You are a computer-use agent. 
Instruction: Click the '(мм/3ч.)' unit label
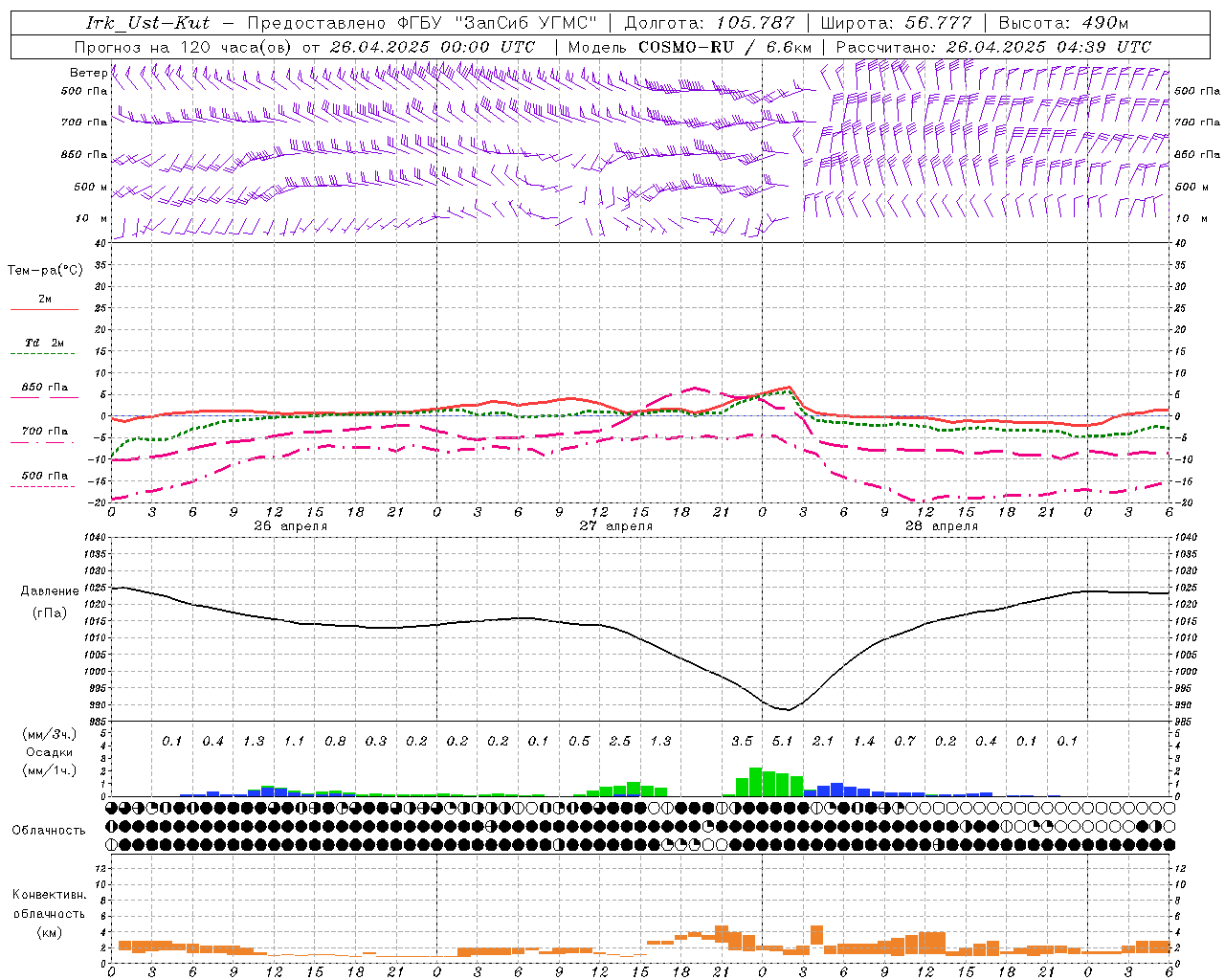50,734
